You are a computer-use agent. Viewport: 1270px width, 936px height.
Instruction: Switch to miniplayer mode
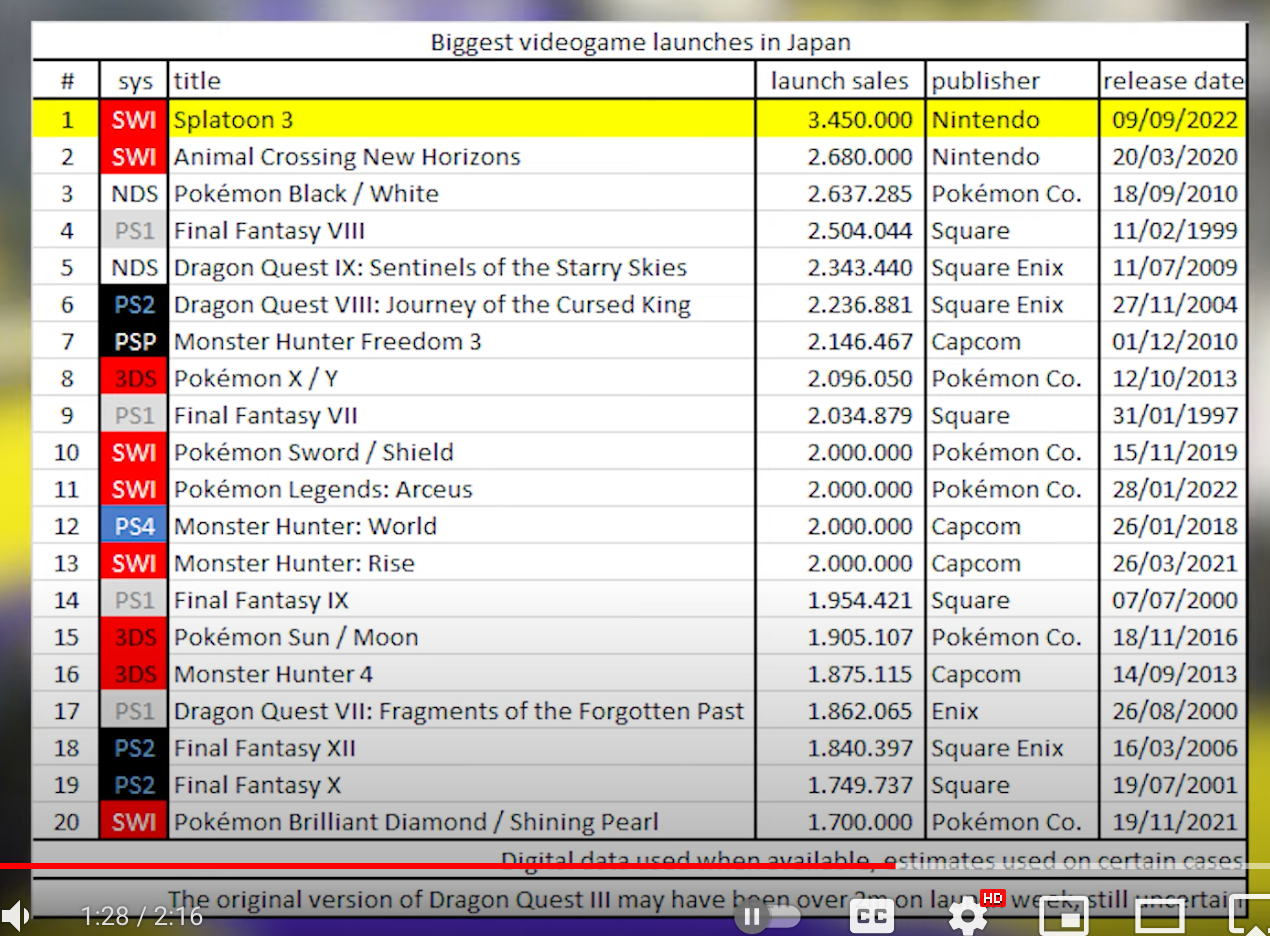pos(1065,916)
